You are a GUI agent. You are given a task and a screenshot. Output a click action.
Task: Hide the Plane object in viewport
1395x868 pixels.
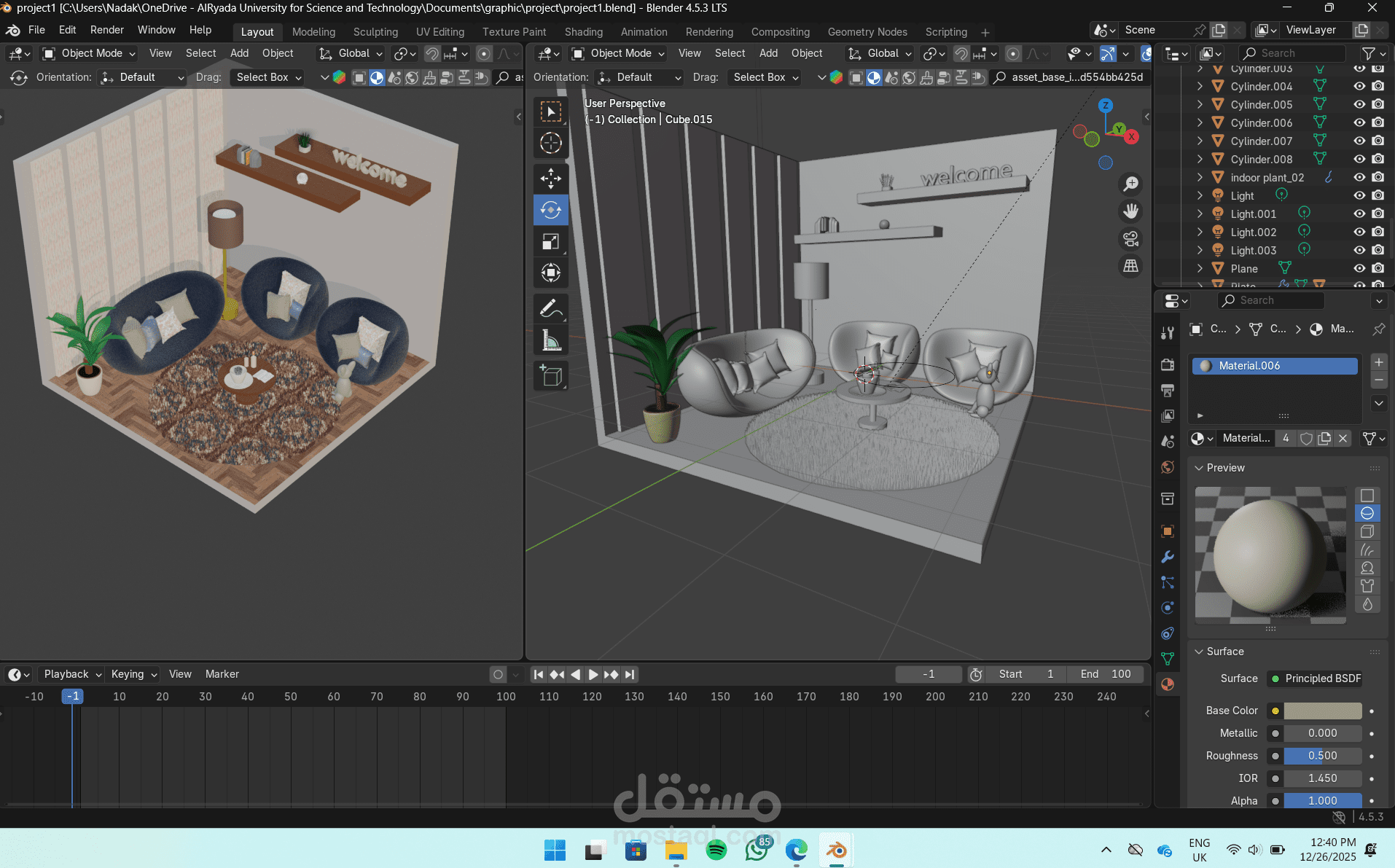tap(1359, 268)
